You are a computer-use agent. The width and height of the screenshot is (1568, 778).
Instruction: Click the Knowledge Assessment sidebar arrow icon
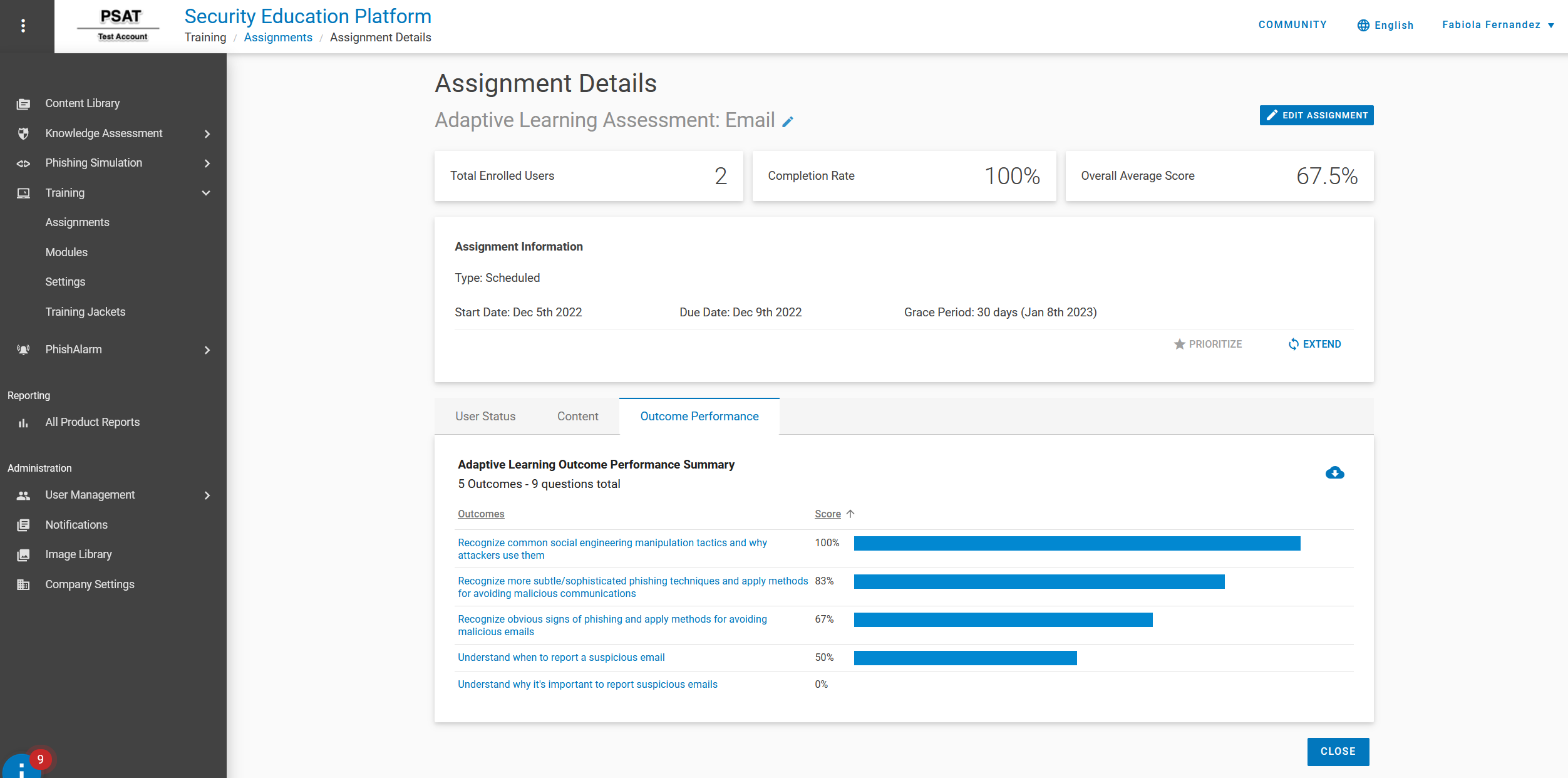[x=207, y=133]
